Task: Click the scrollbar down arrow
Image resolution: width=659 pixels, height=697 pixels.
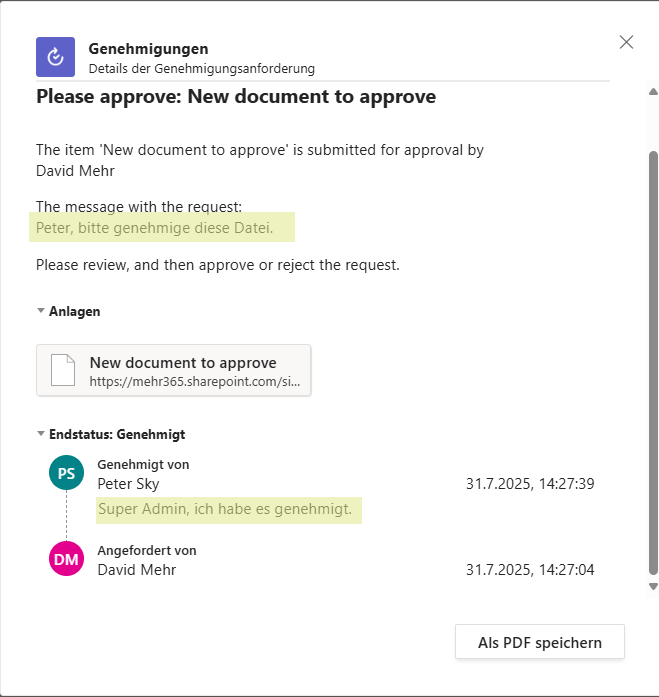Action: [653, 586]
